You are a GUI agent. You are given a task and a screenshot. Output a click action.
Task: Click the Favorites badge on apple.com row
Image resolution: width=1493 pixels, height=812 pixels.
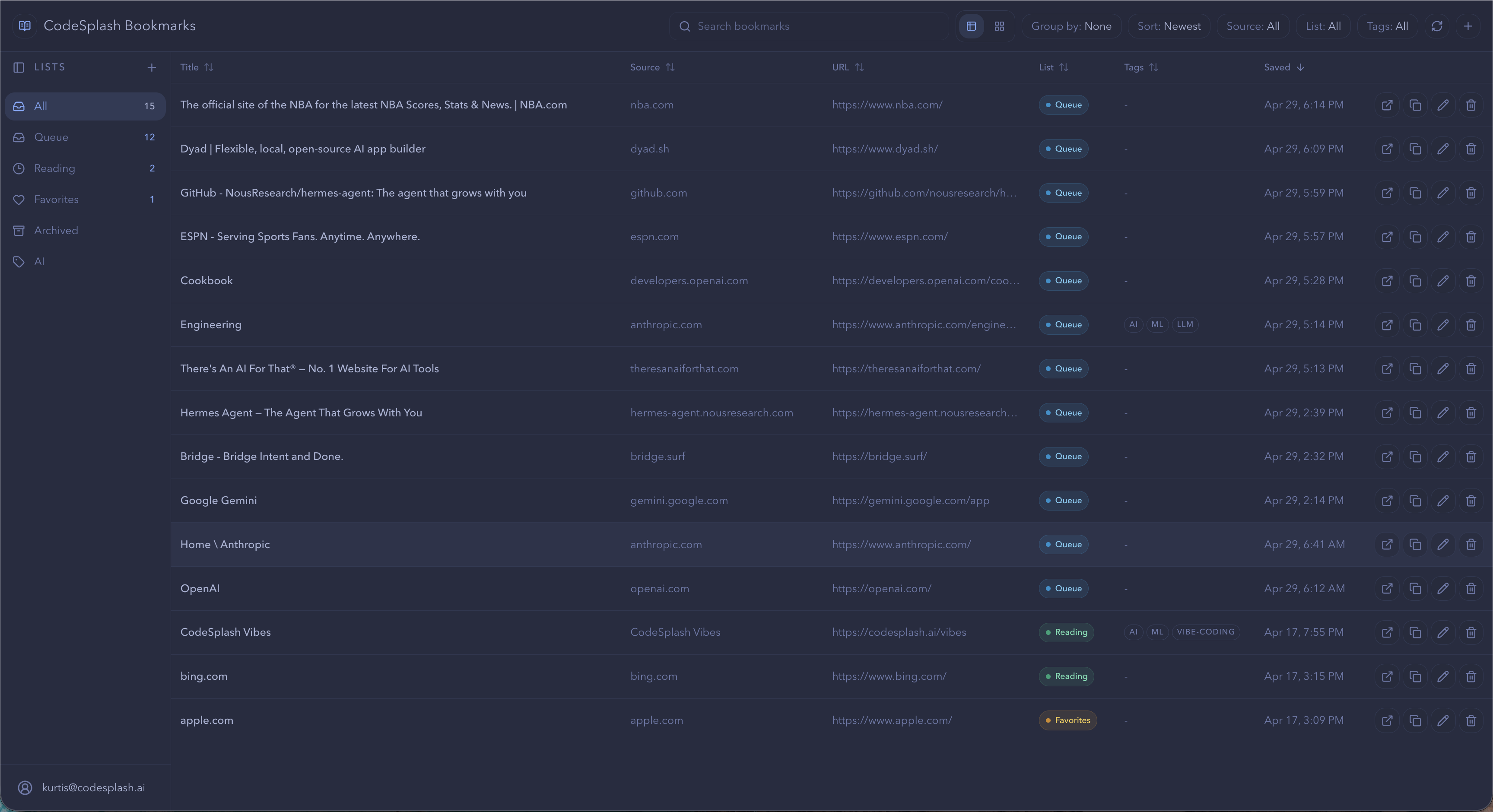click(x=1067, y=720)
